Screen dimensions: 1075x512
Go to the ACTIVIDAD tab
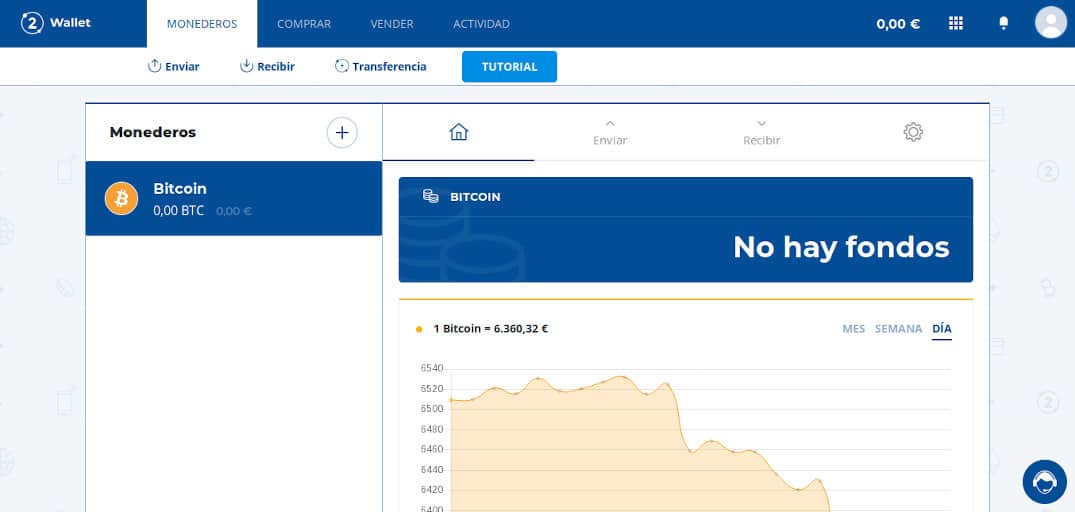click(x=481, y=24)
